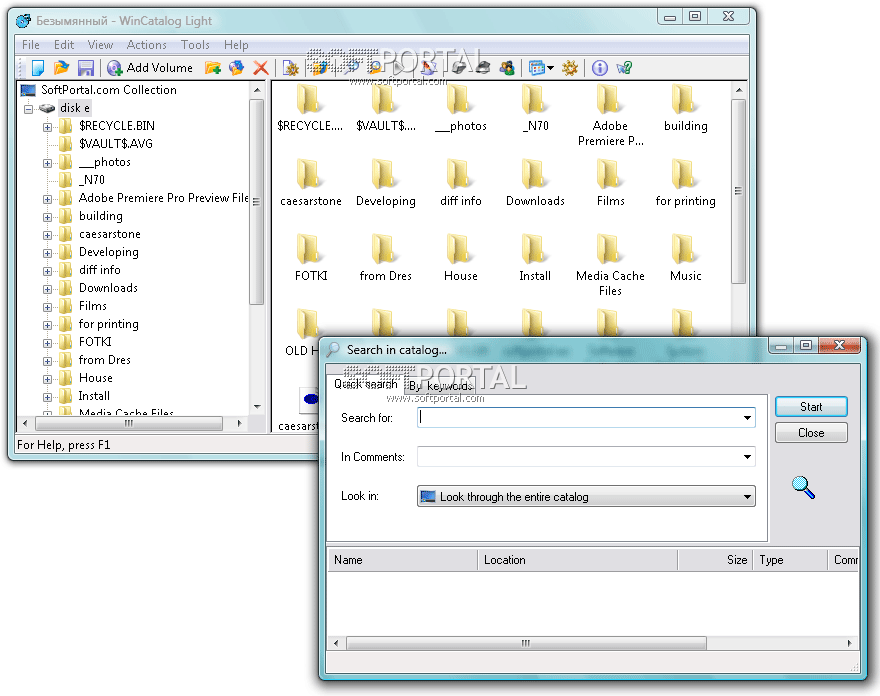The width and height of the screenshot is (880, 696).
Task: Click the tree pane vertical scrollbar
Action: (x=256, y=202)
